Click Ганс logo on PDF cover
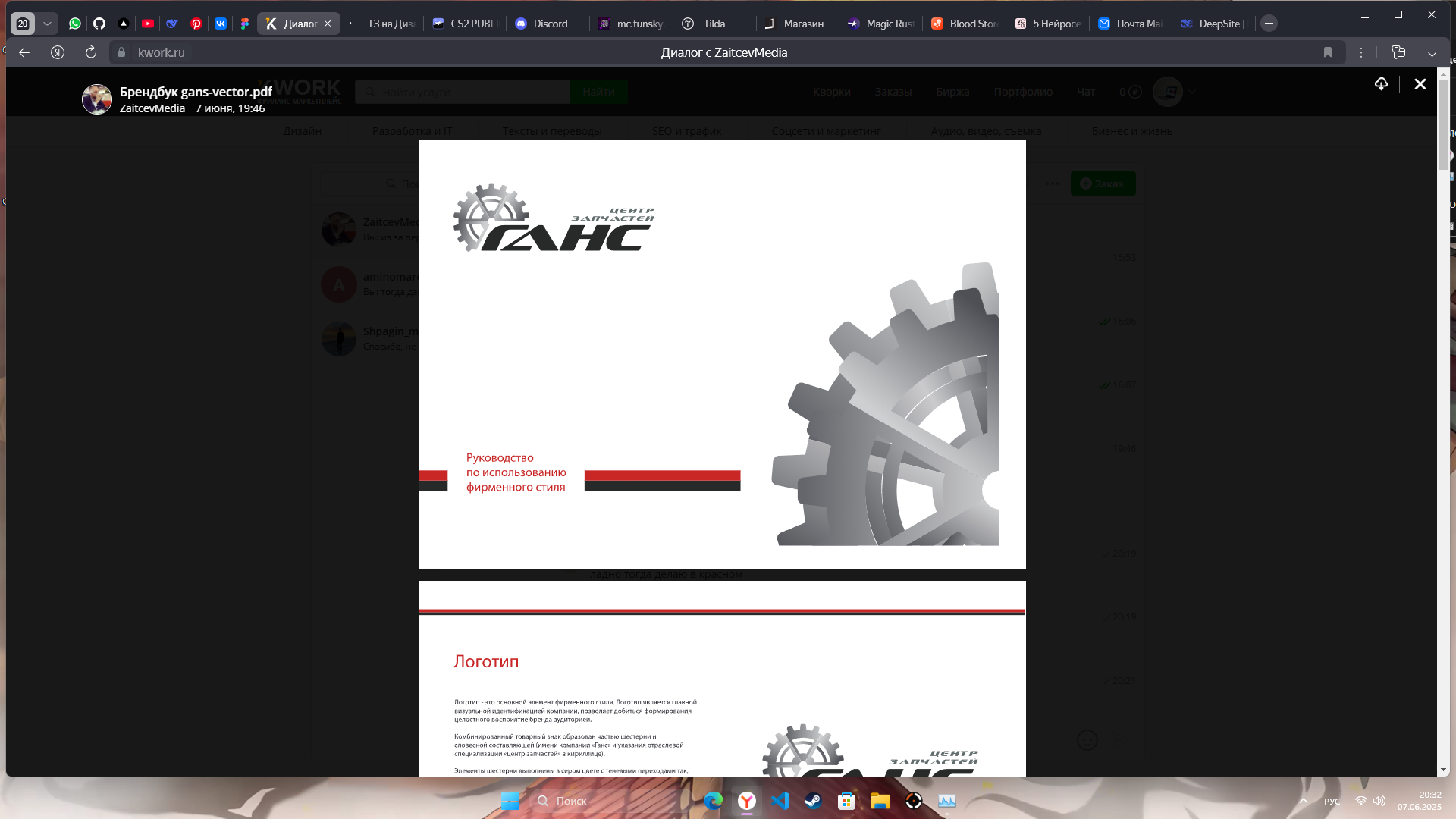 (x=554, y=218)
